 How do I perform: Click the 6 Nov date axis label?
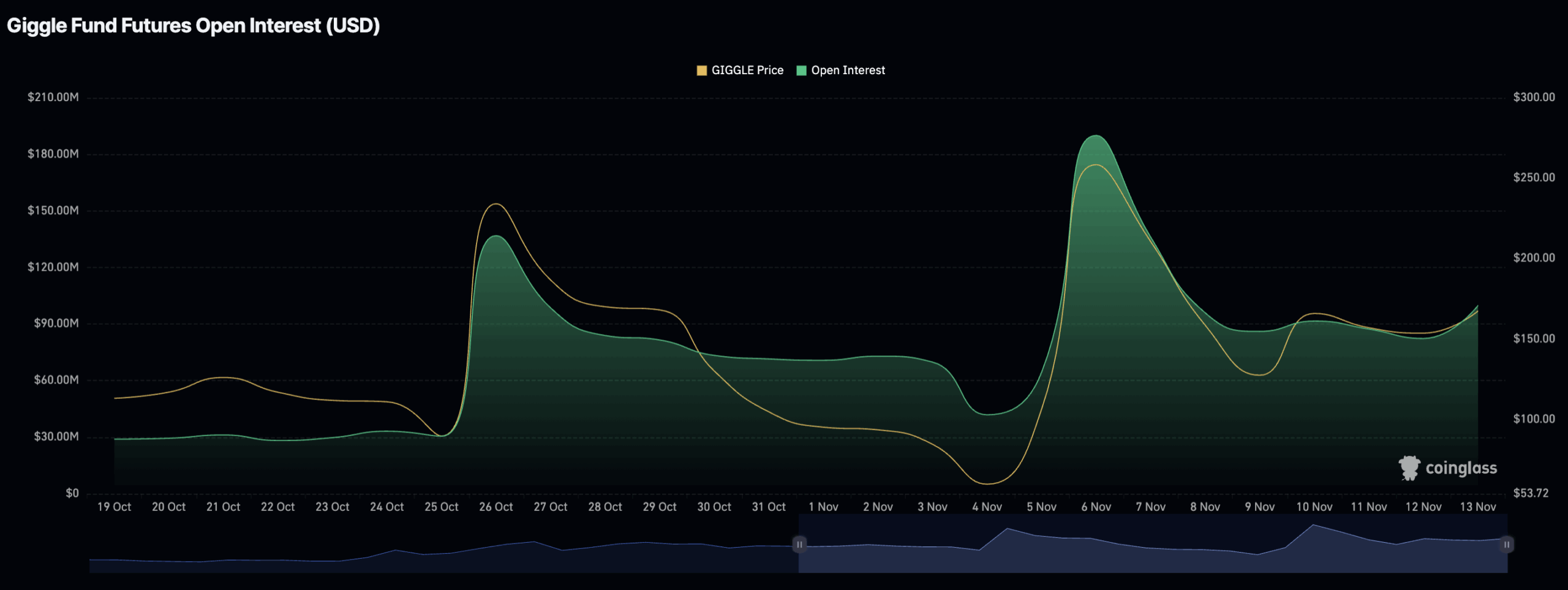(1097, 507)
